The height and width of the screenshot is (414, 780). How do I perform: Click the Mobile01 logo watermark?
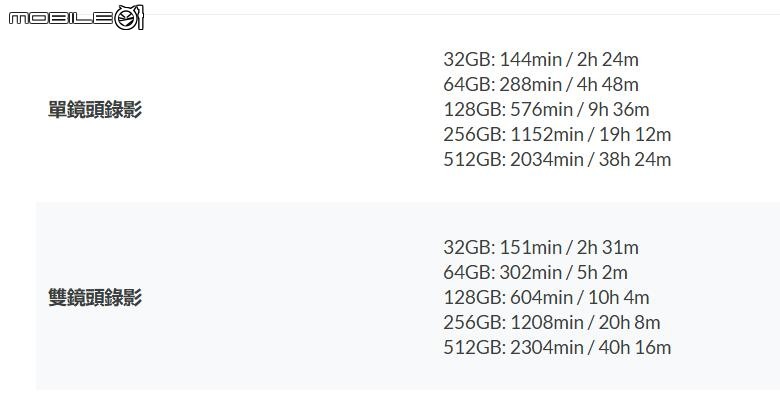click(x=76, y=18)
